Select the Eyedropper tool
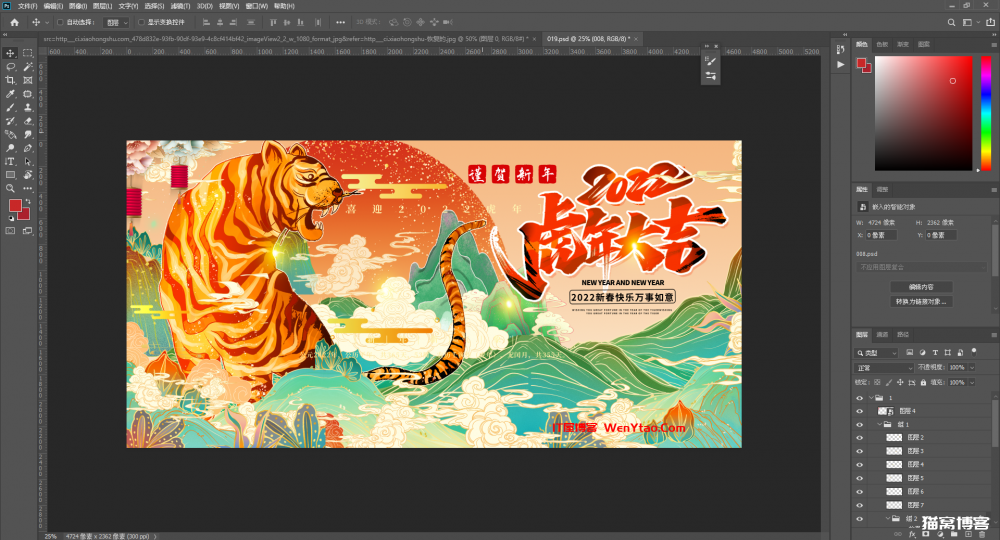 [x=10, y=94]
